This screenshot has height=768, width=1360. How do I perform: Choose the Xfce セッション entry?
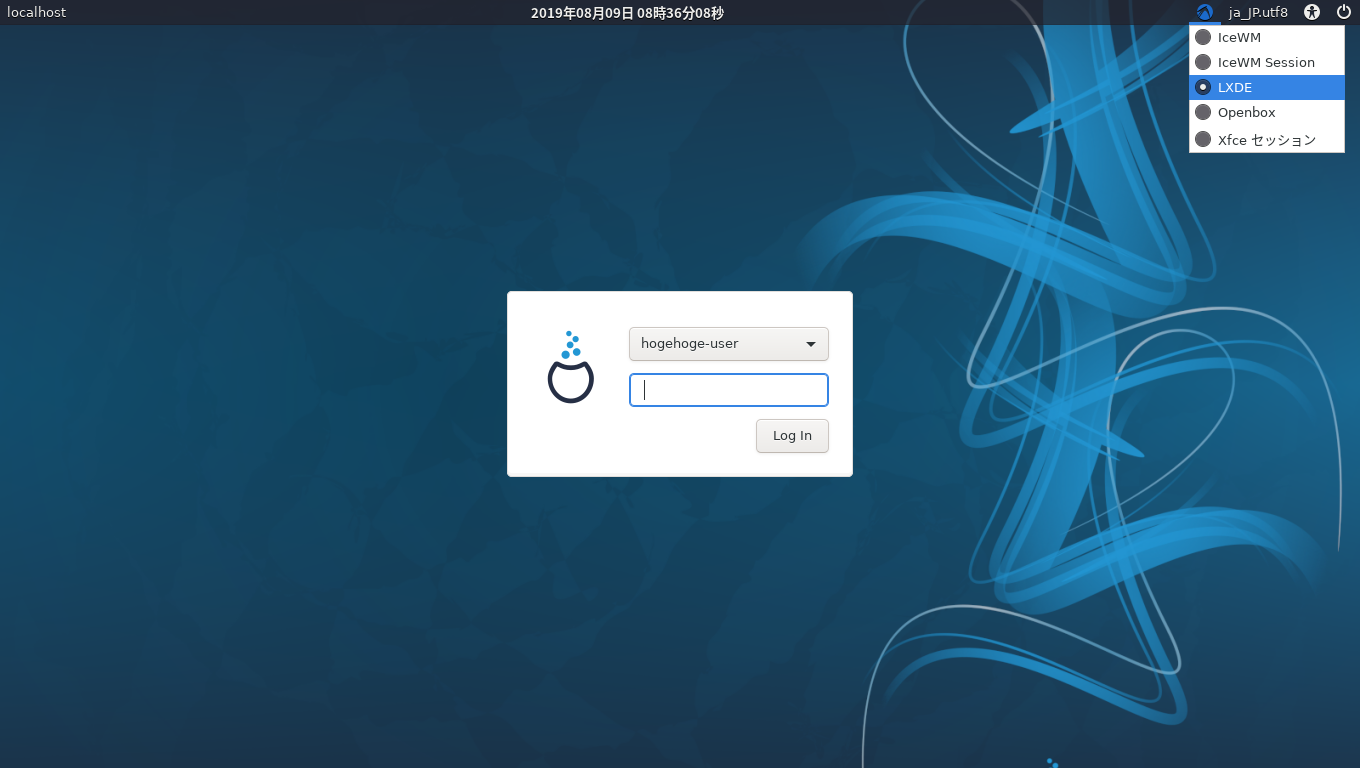tap(1266, 139)
